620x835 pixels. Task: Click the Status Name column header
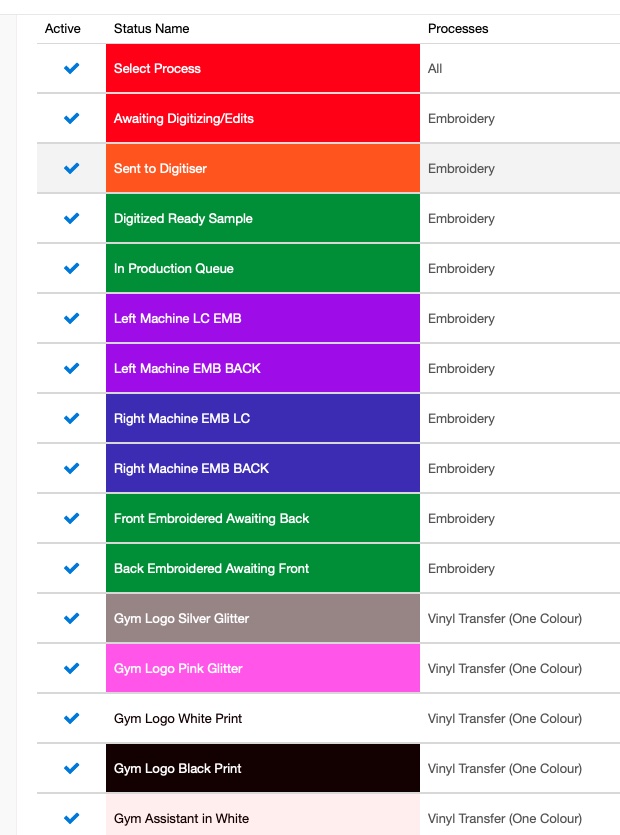[151, 29]
